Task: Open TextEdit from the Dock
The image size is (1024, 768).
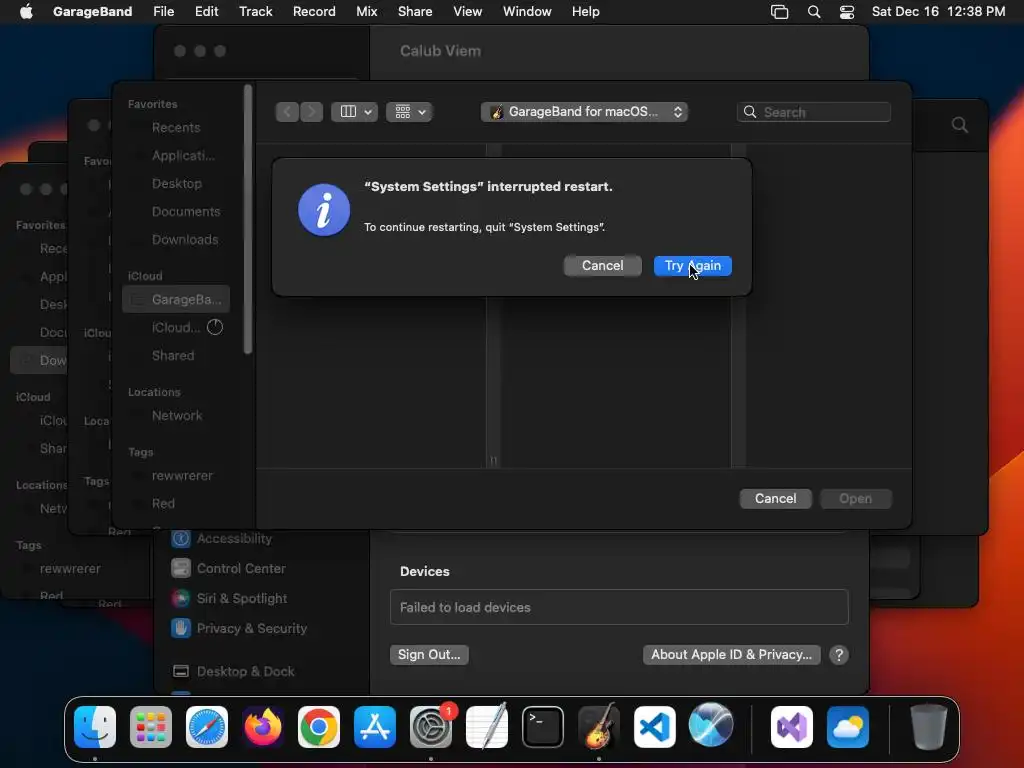Action: (487, 727)
